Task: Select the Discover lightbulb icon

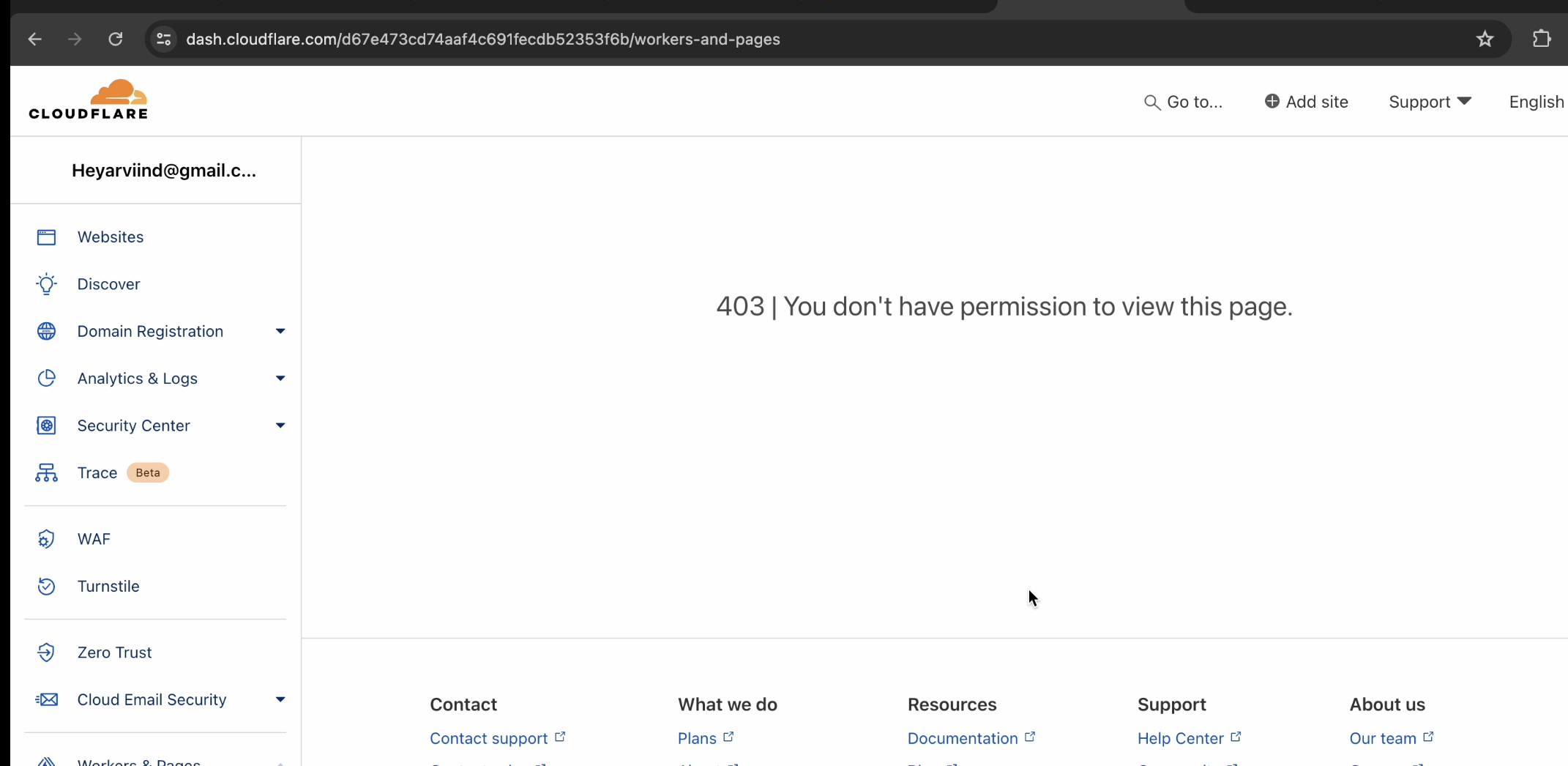Action: 46,284
